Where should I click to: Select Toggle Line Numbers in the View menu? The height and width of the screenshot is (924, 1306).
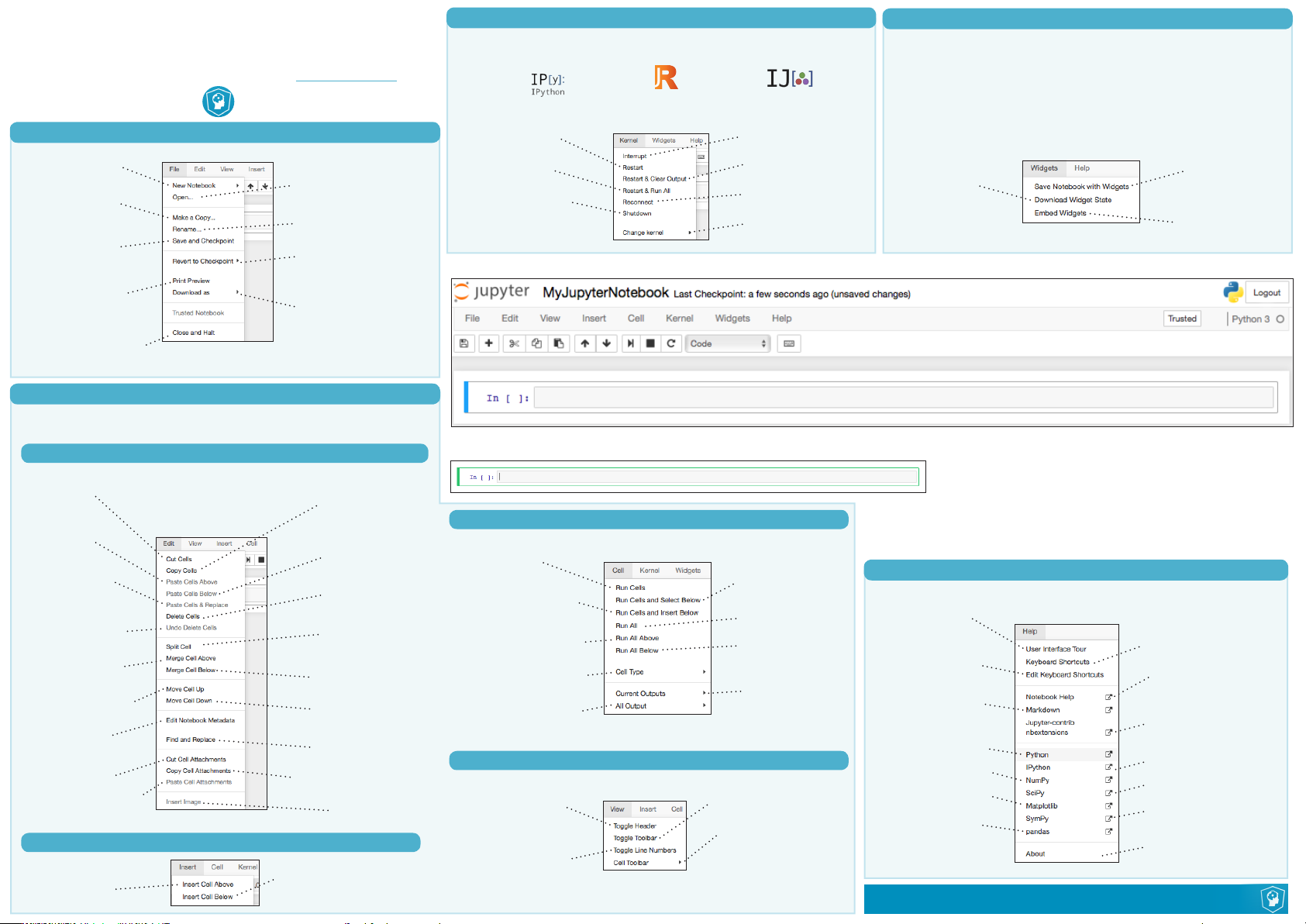pyautogui.click(x=645, y=850)
